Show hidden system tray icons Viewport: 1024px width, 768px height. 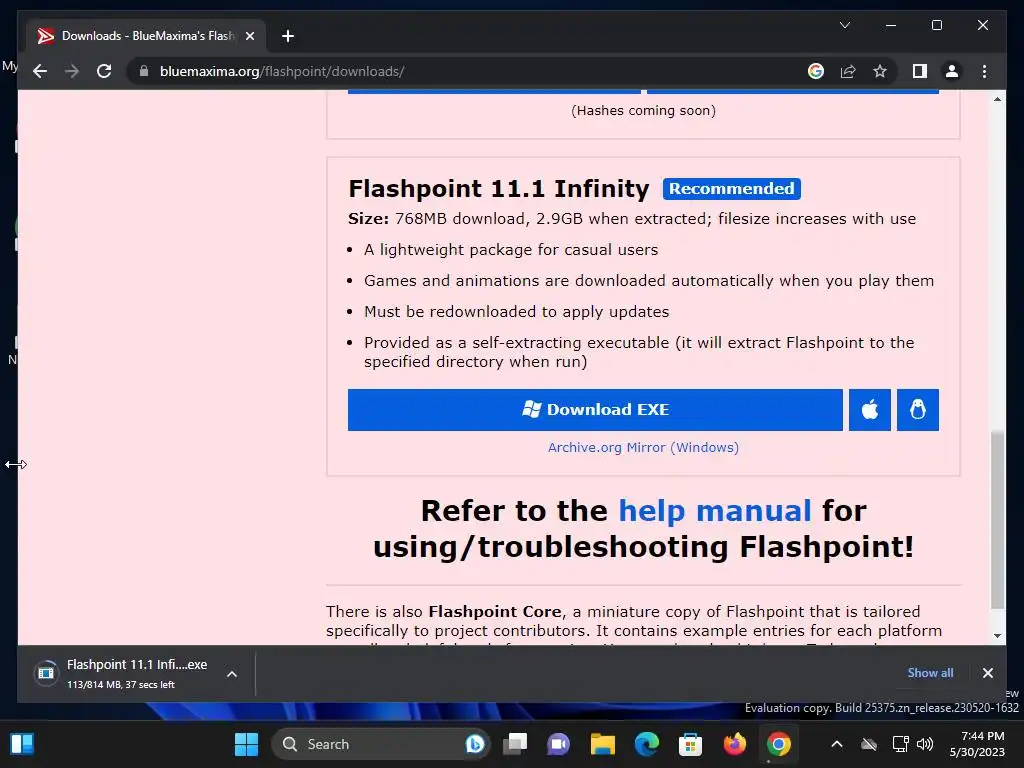click(x=837, y=744)
